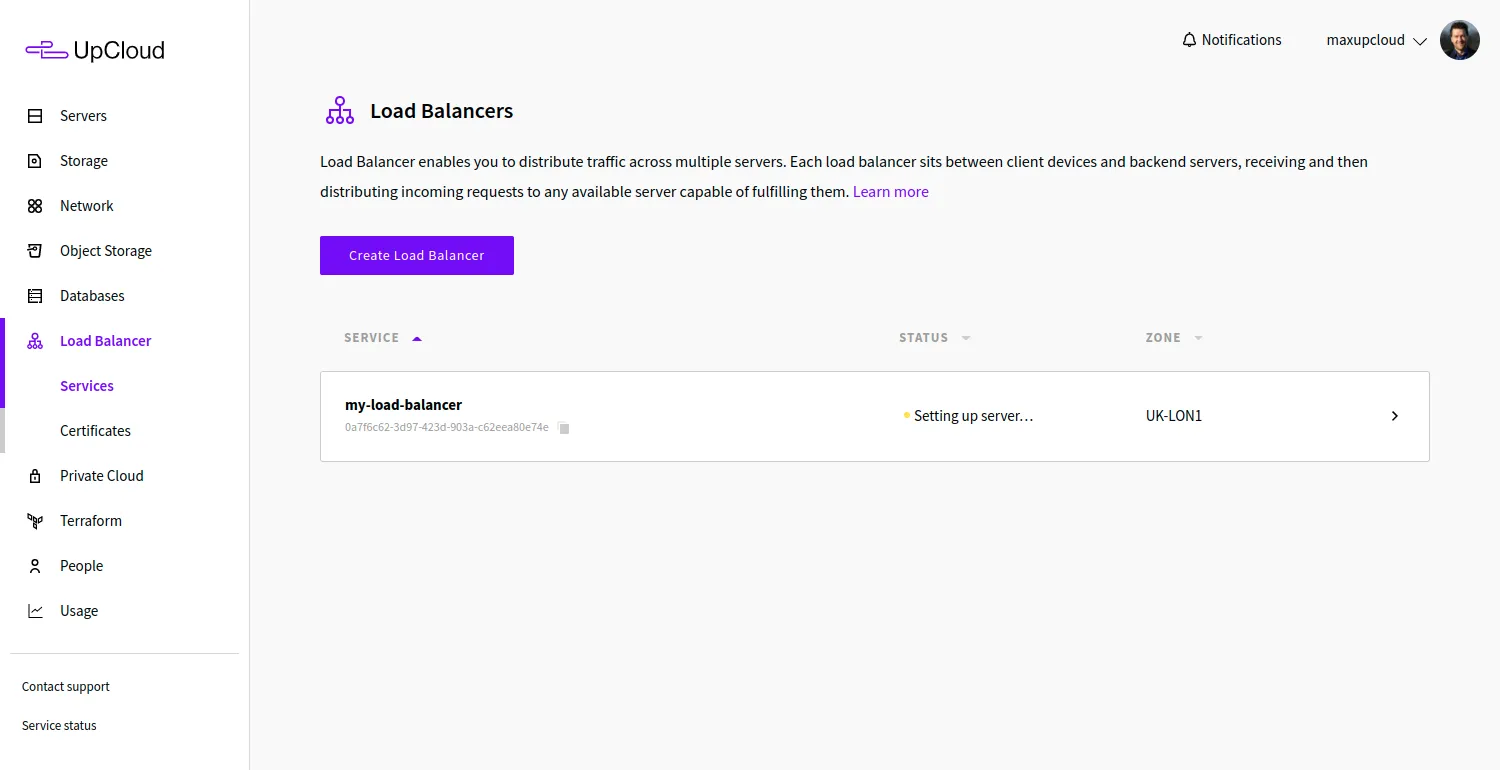Screen dimensions: 1500x770
Task: Select my-load-balancer service name
Action: [x=404, y=405]
